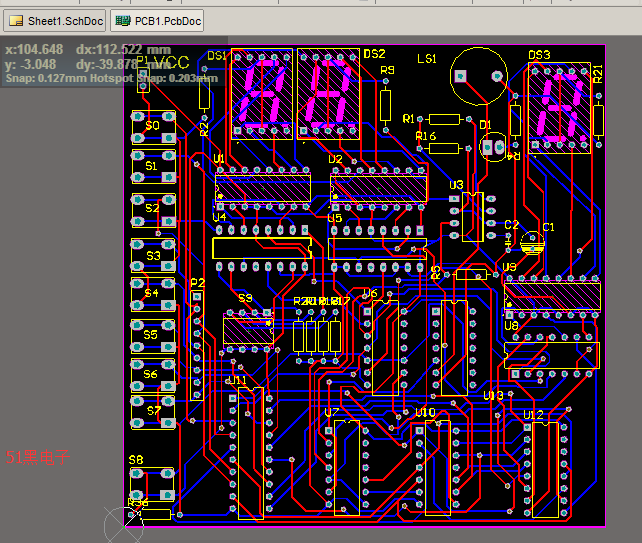Select the S2 push button footprint
The image size is (642, 543).
point(154,210)
